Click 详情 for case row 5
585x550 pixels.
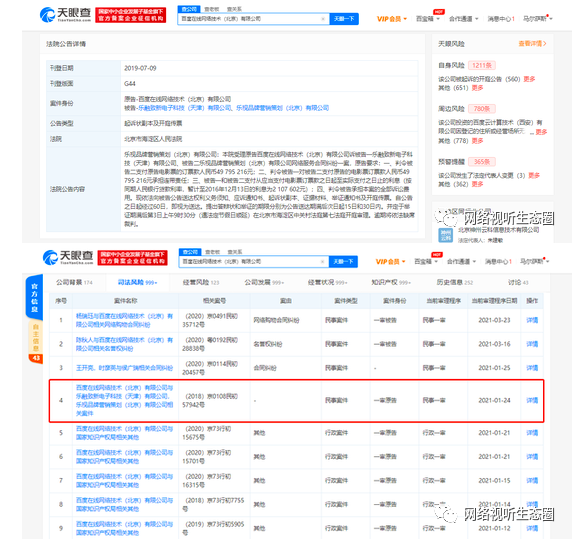click(532, 433)
